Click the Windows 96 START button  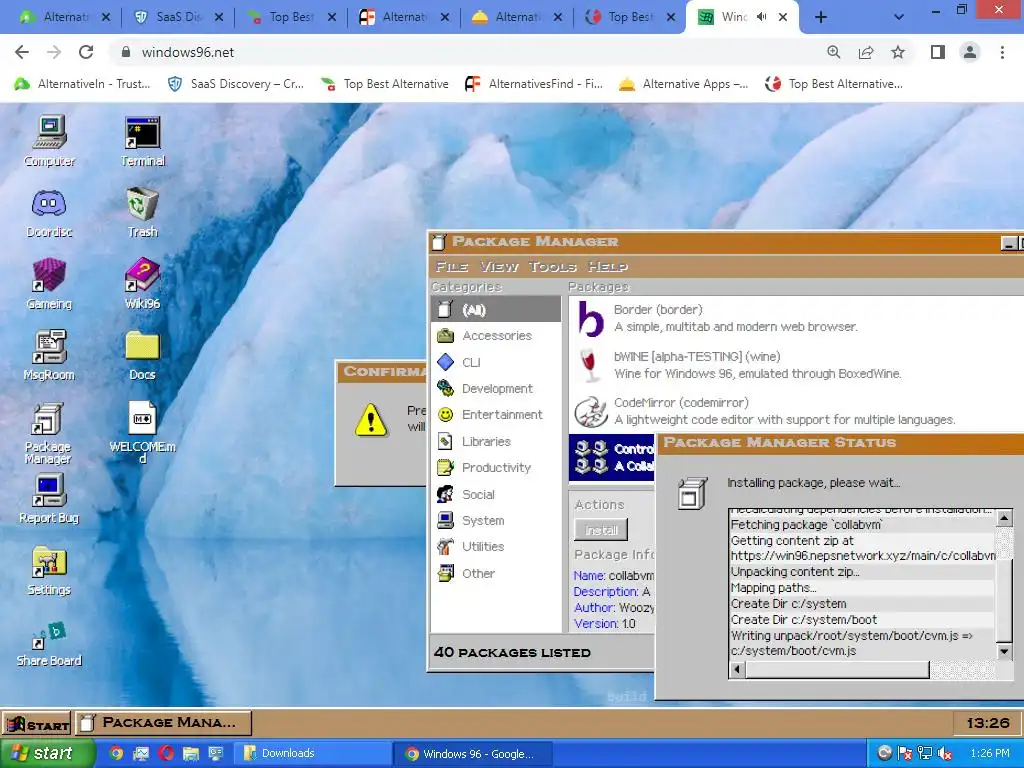tap(37, 724)
